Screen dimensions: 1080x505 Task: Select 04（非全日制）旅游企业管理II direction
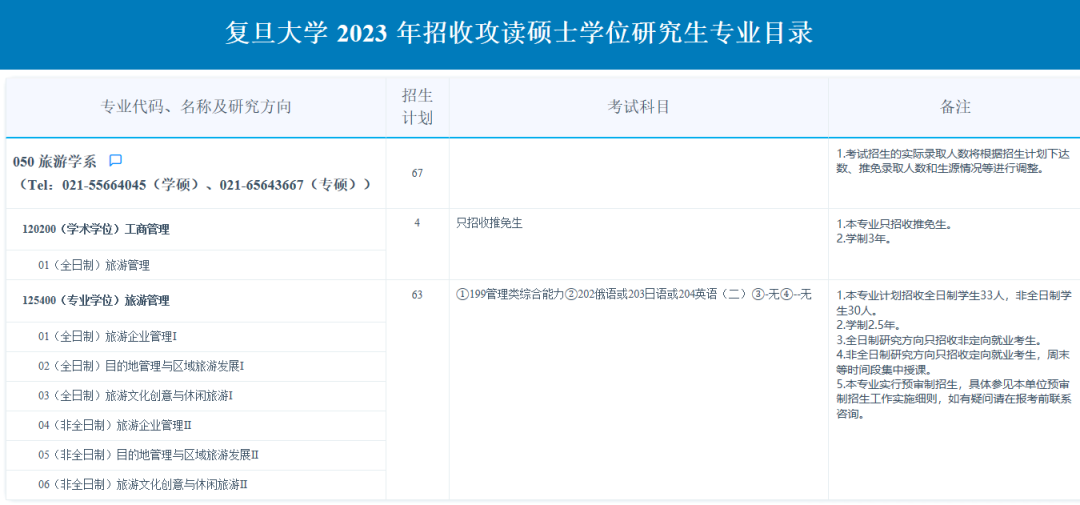(115, 425)
